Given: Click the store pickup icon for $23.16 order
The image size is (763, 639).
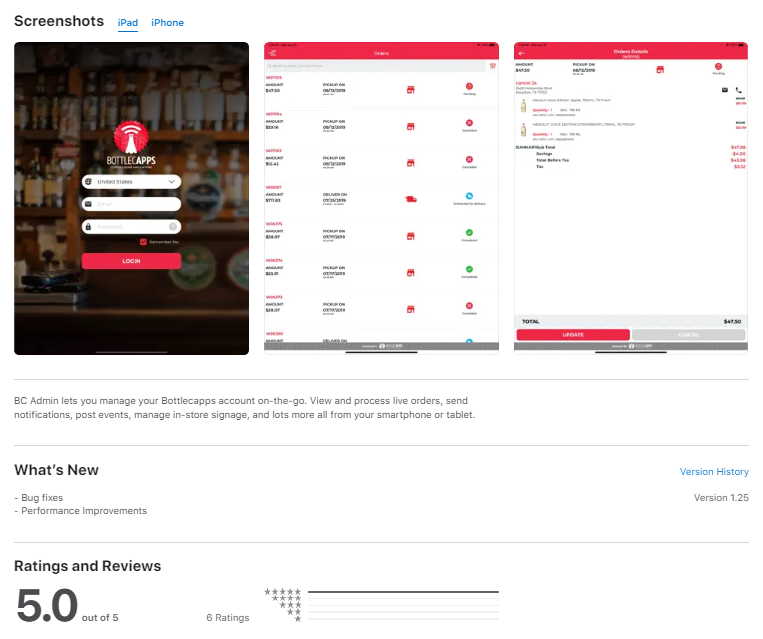Looking at the screenshot, I should point(411,127).
